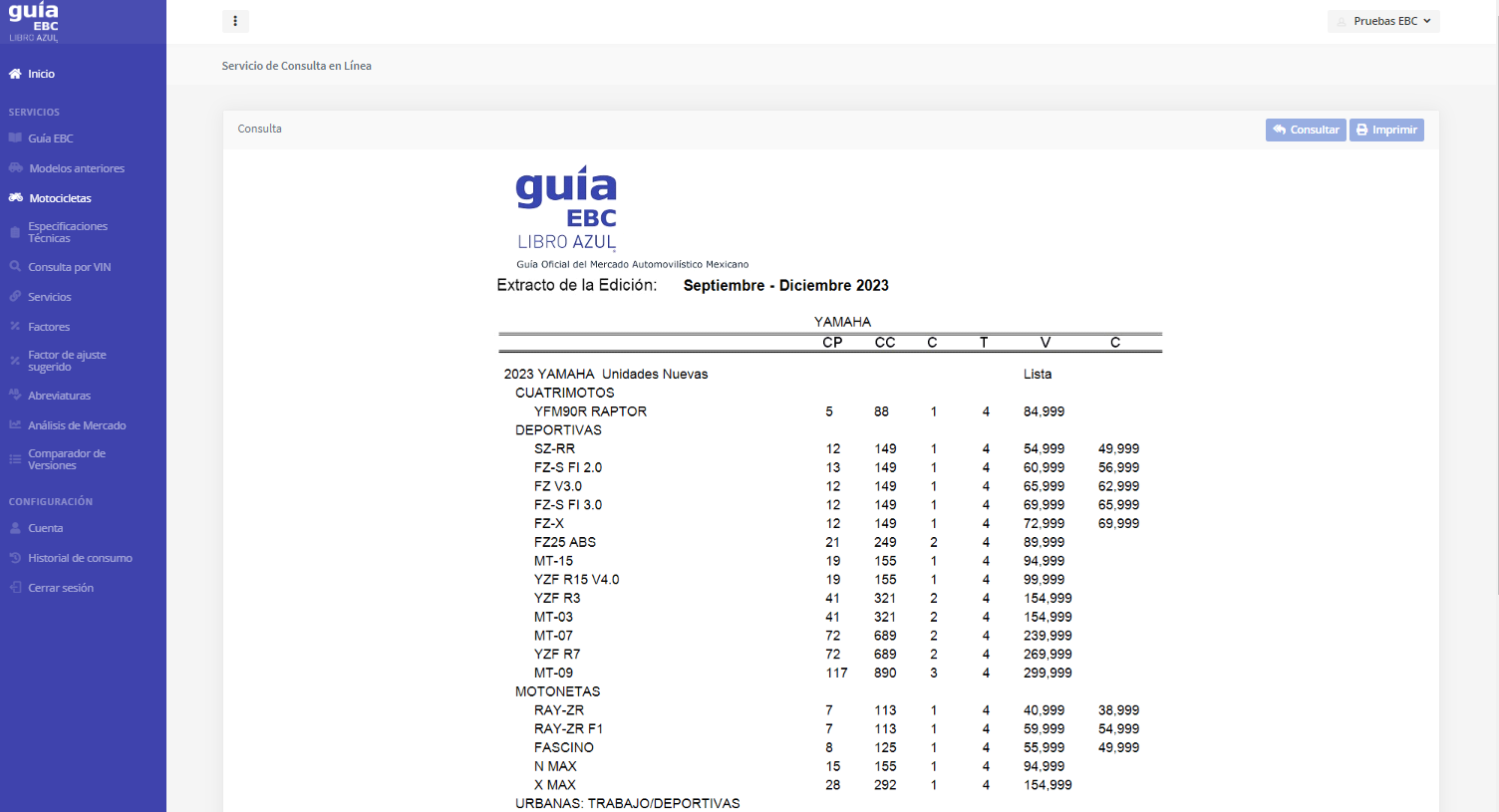The width and height of the screenshot is (1499, 812).
Task: Open Factor de ajuste sugerido page
Action: pos(67,361)
